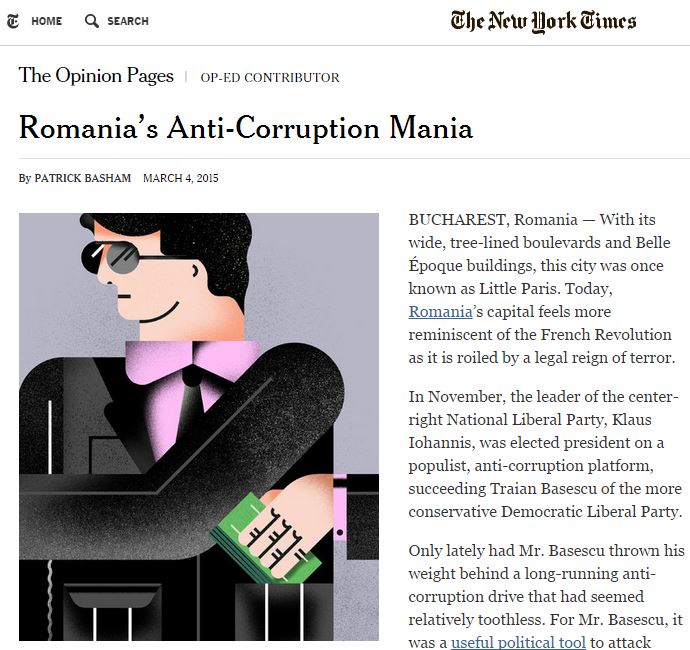Click the sunglasses in the article illustration
The height and width of the screenshot is (650, 690).
(x=111, y=258)
